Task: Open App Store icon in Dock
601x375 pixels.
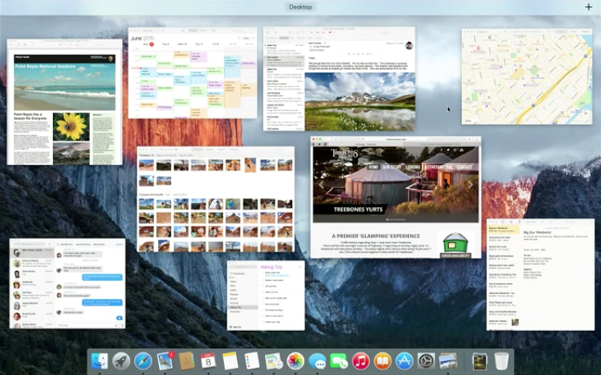Action: click(404, 361)
